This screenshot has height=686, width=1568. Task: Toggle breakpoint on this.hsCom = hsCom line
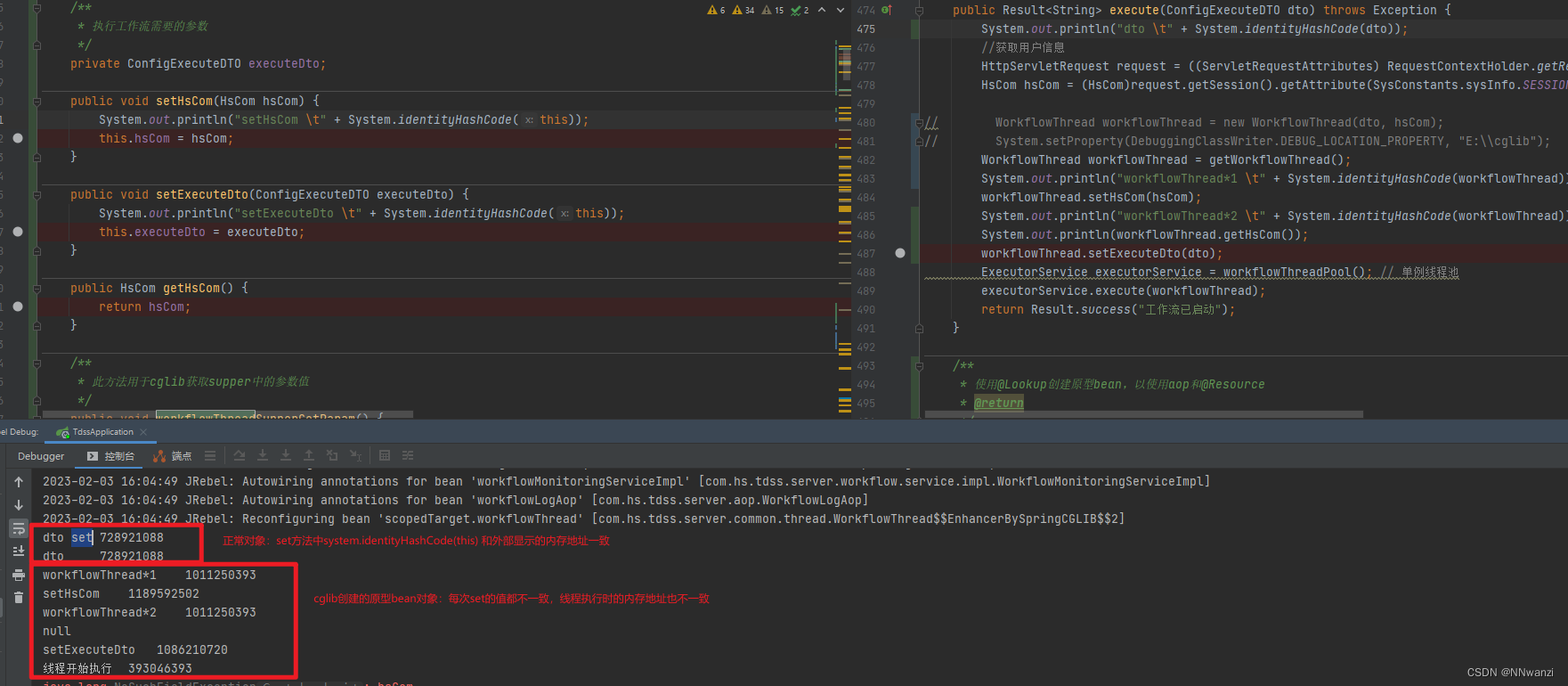[x=18, y=138]
